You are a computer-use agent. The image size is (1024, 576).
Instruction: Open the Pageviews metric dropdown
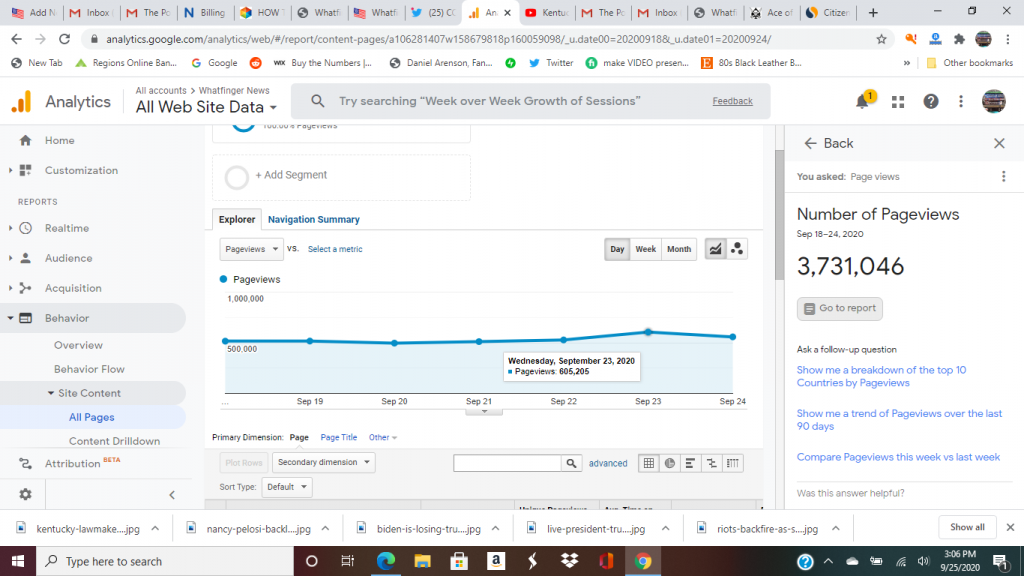pyautogui.click(x=250, y=249)
